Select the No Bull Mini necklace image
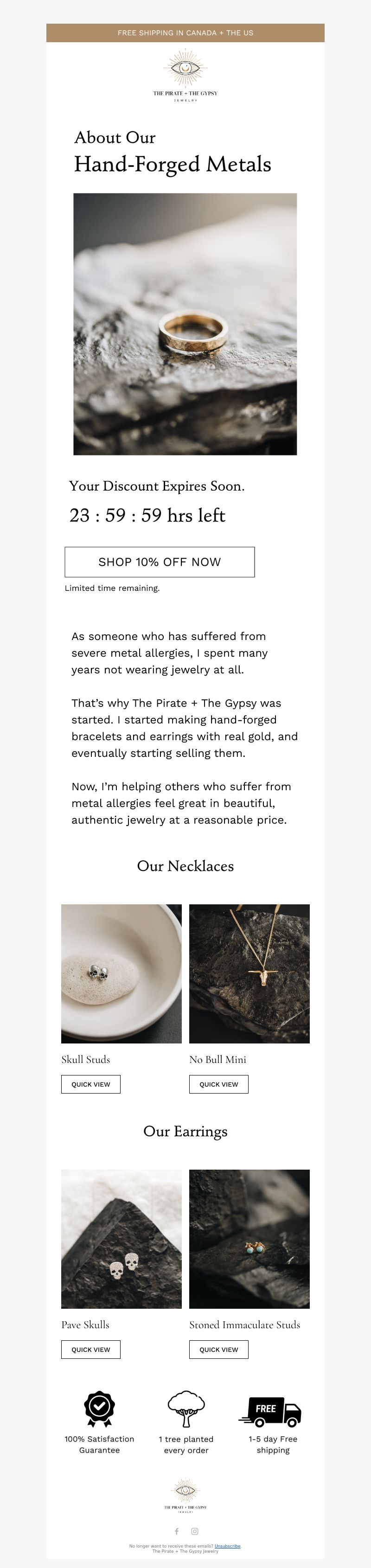Screen dimensions: 371x1568 249,974
